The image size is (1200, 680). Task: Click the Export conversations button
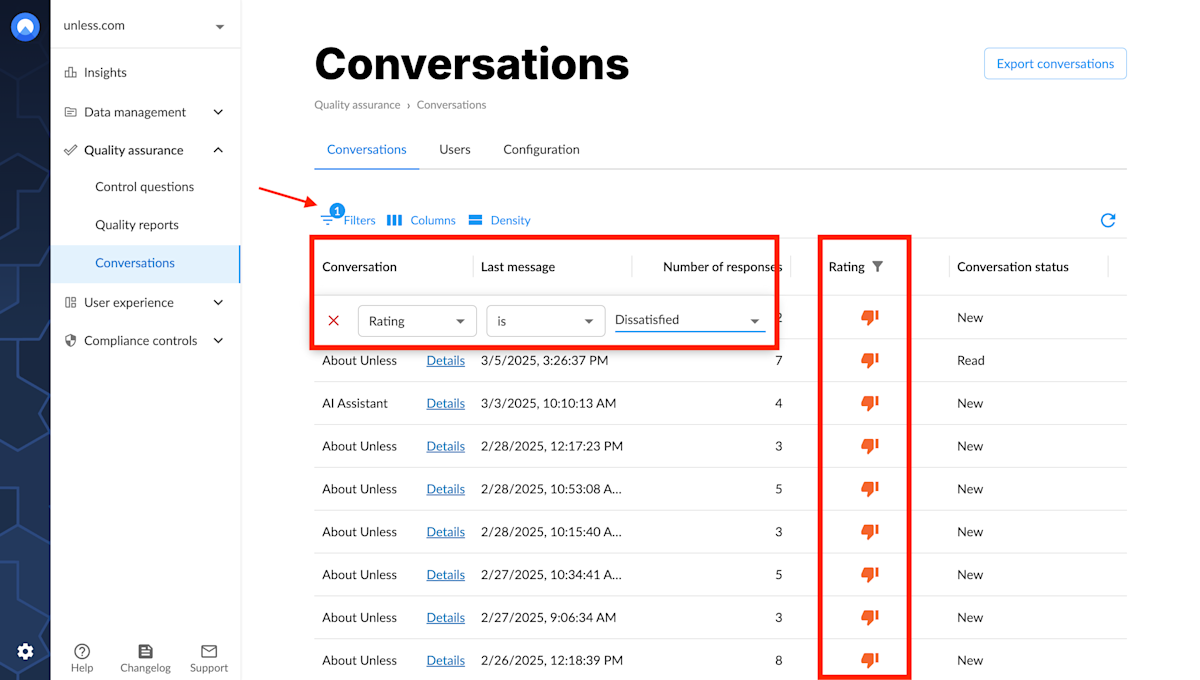pos(1054,63)
